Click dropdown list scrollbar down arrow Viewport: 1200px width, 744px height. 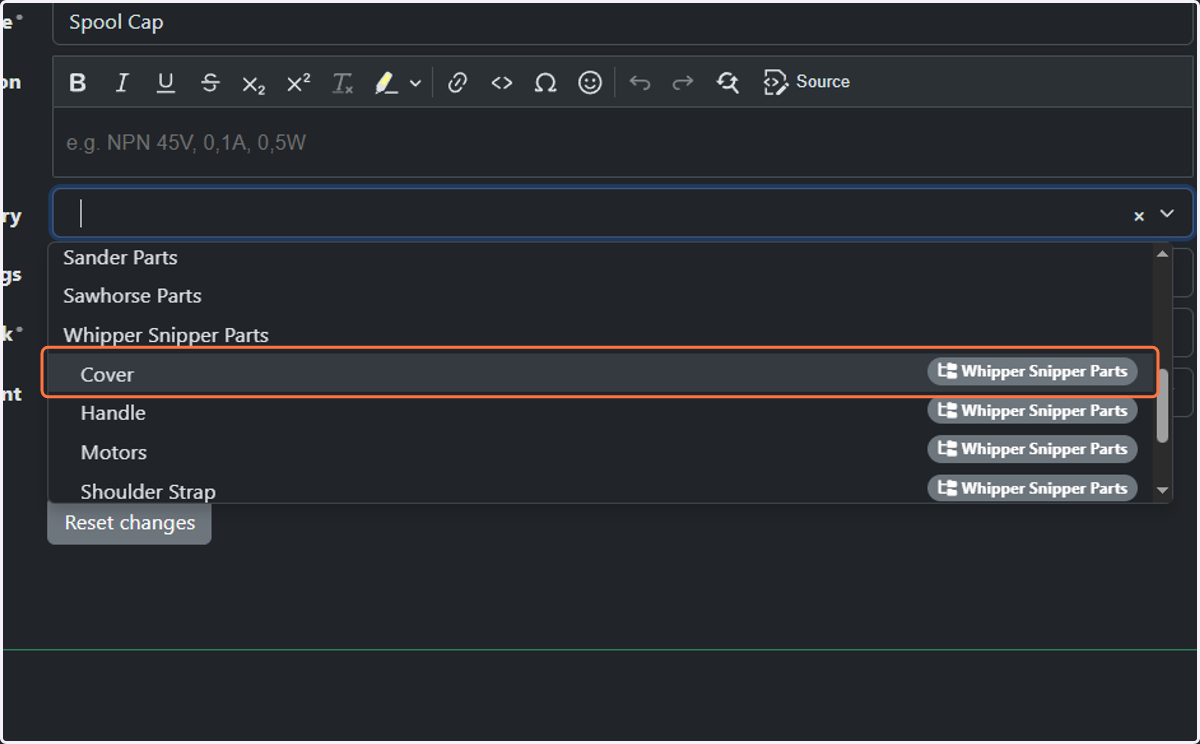tap(1162, 490)
